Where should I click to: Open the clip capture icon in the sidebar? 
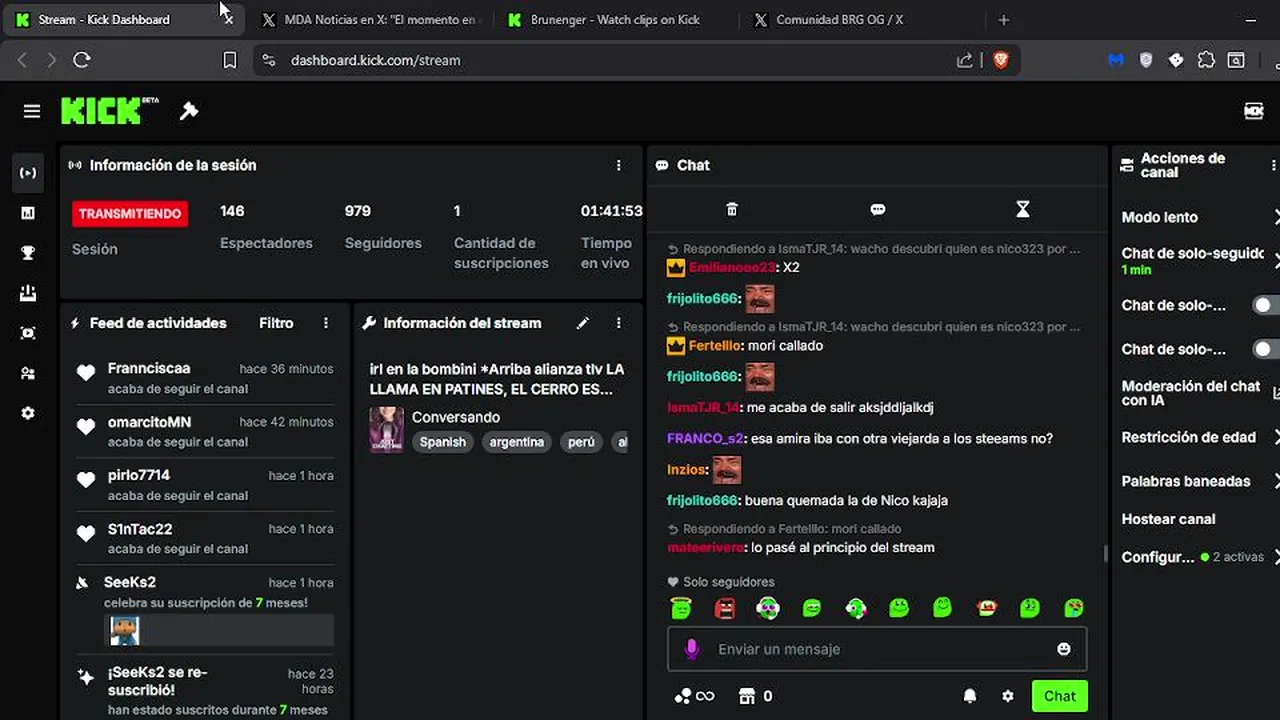pos(28,333)
